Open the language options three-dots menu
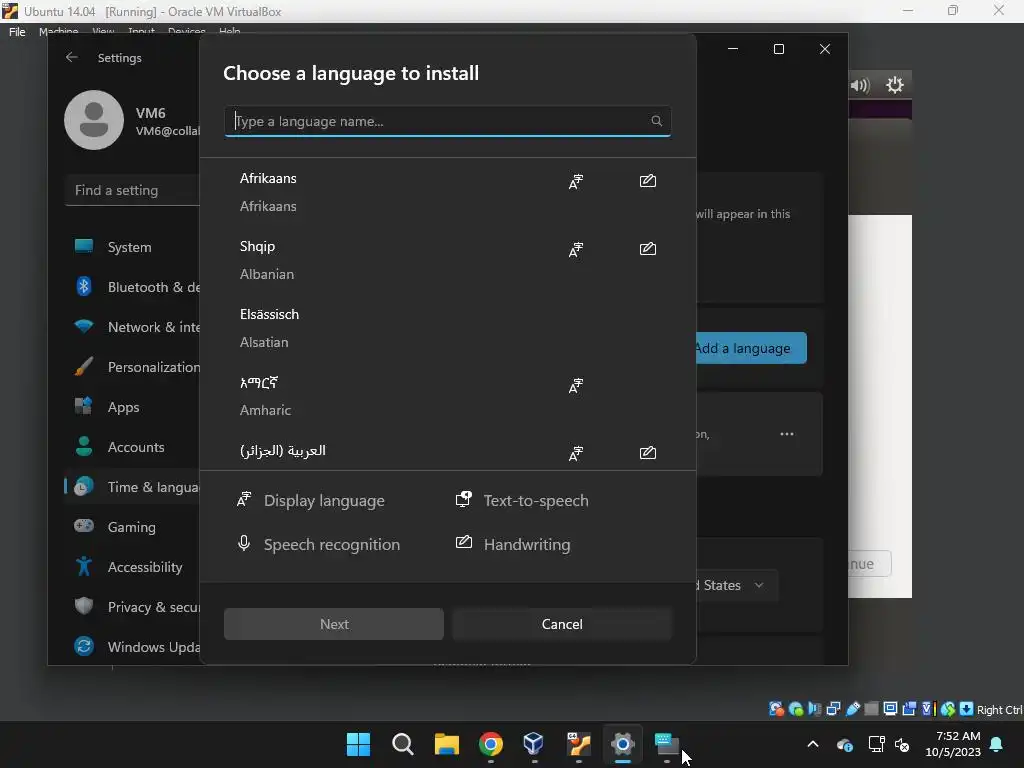 click(x=787, y=434)
